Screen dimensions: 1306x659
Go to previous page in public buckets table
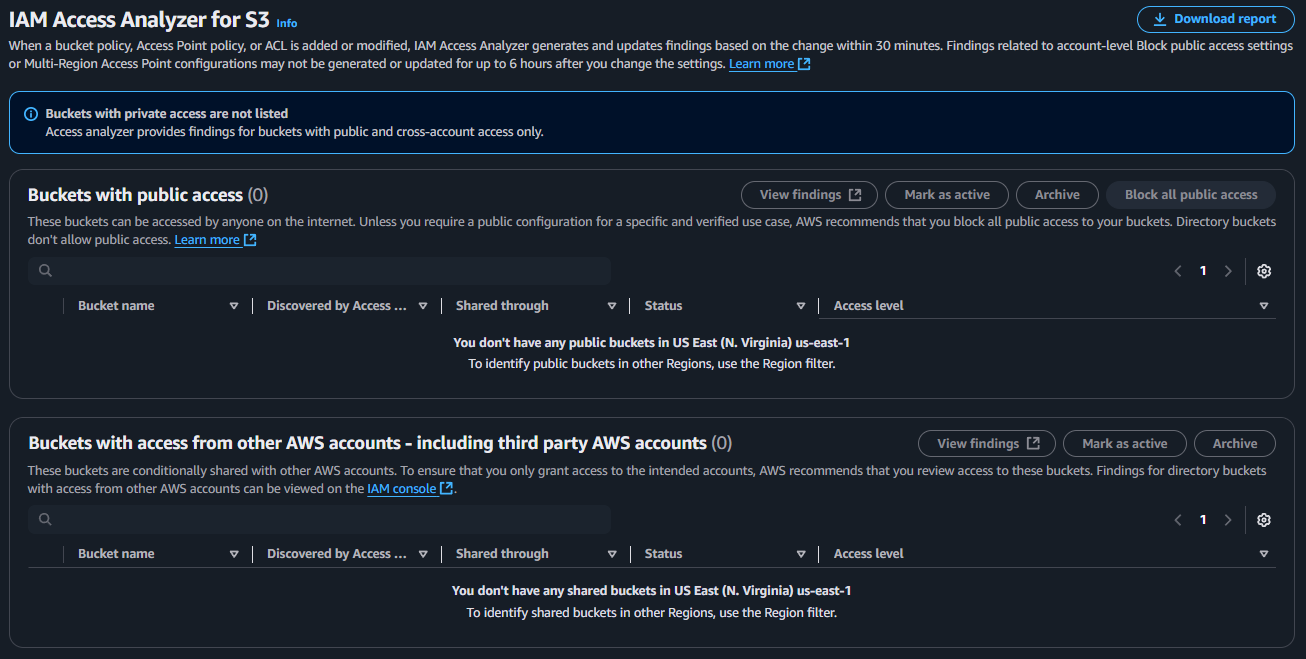[x=1178, y=271]
